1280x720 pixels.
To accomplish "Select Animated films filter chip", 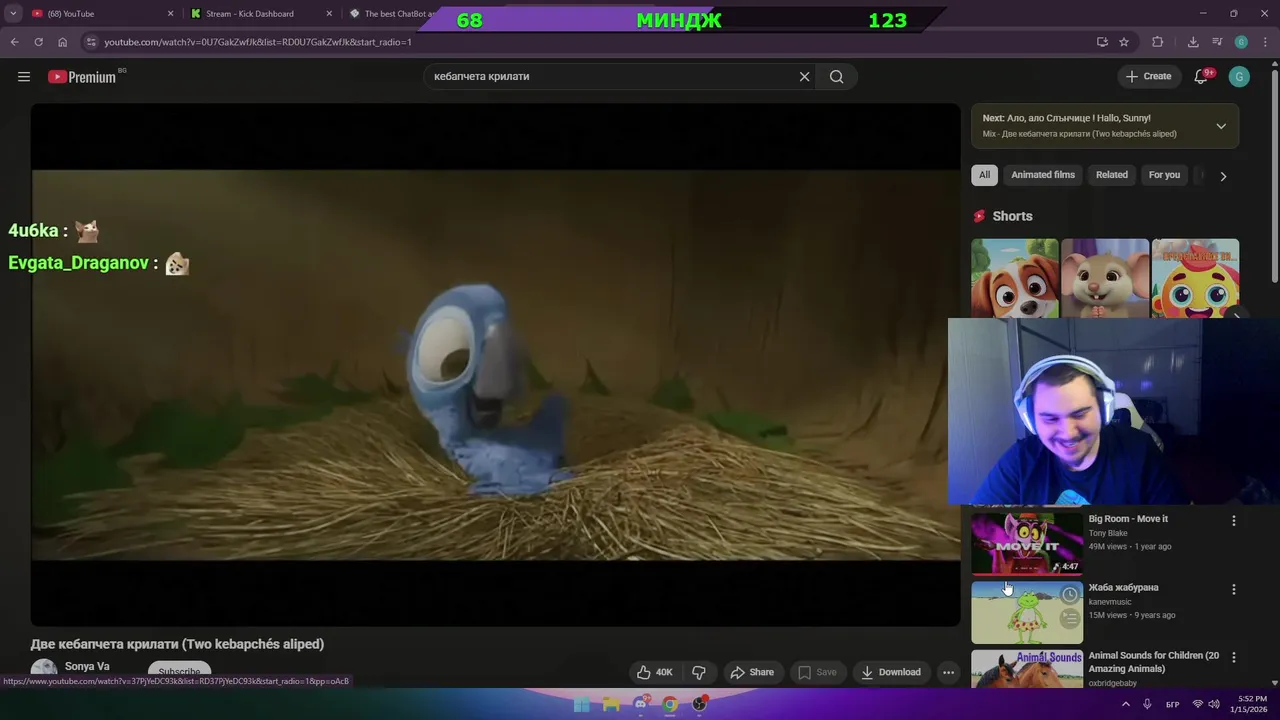I will [x=1043, y=175].
